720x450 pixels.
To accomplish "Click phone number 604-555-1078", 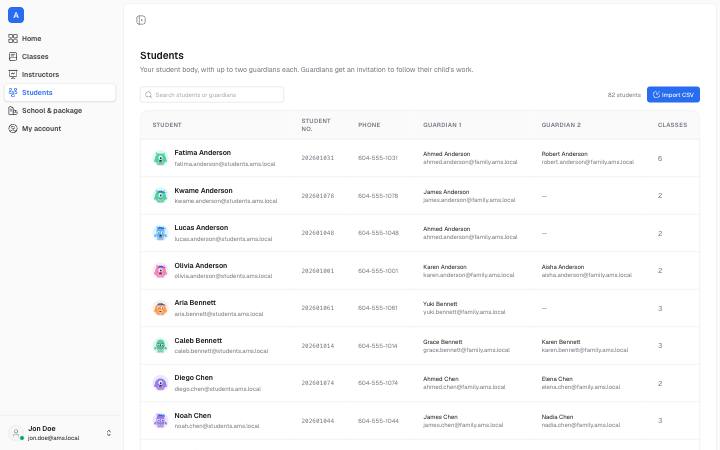I will click(378, 196).
